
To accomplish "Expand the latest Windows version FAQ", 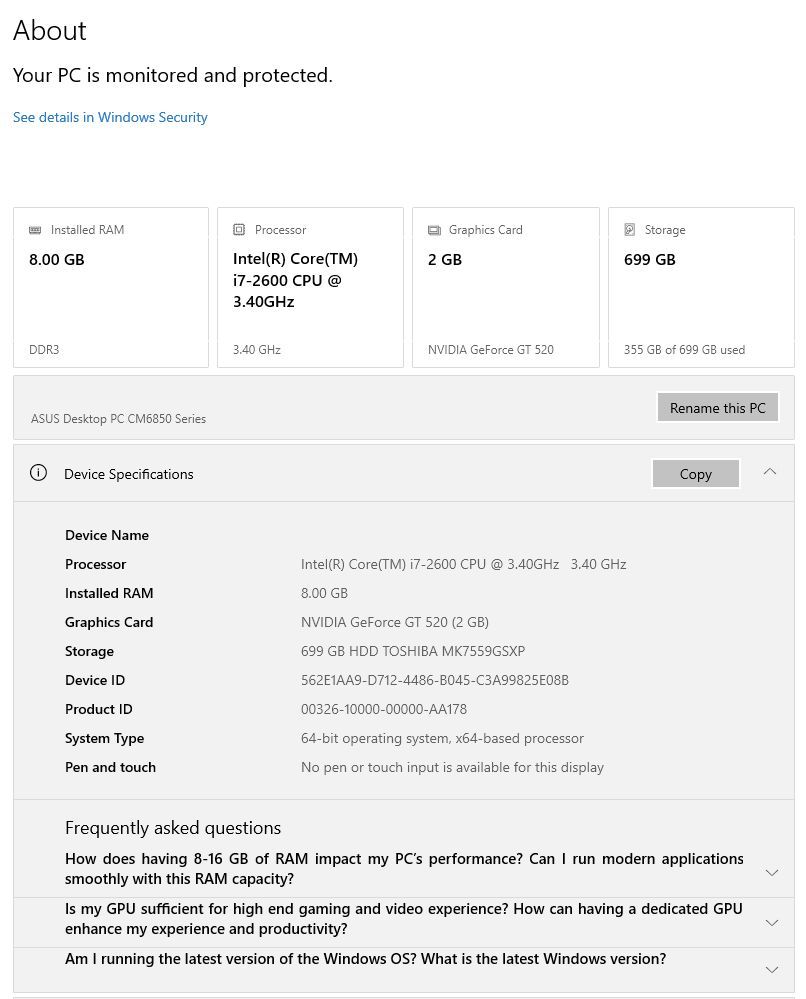I will 772,970.
